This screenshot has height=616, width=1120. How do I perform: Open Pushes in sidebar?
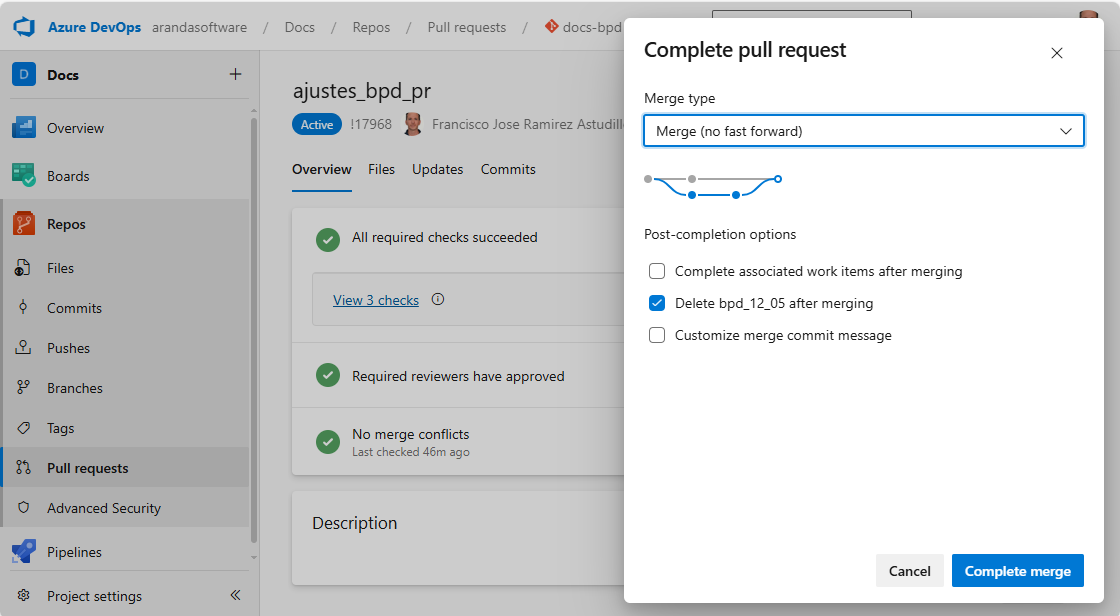[68, 348]
